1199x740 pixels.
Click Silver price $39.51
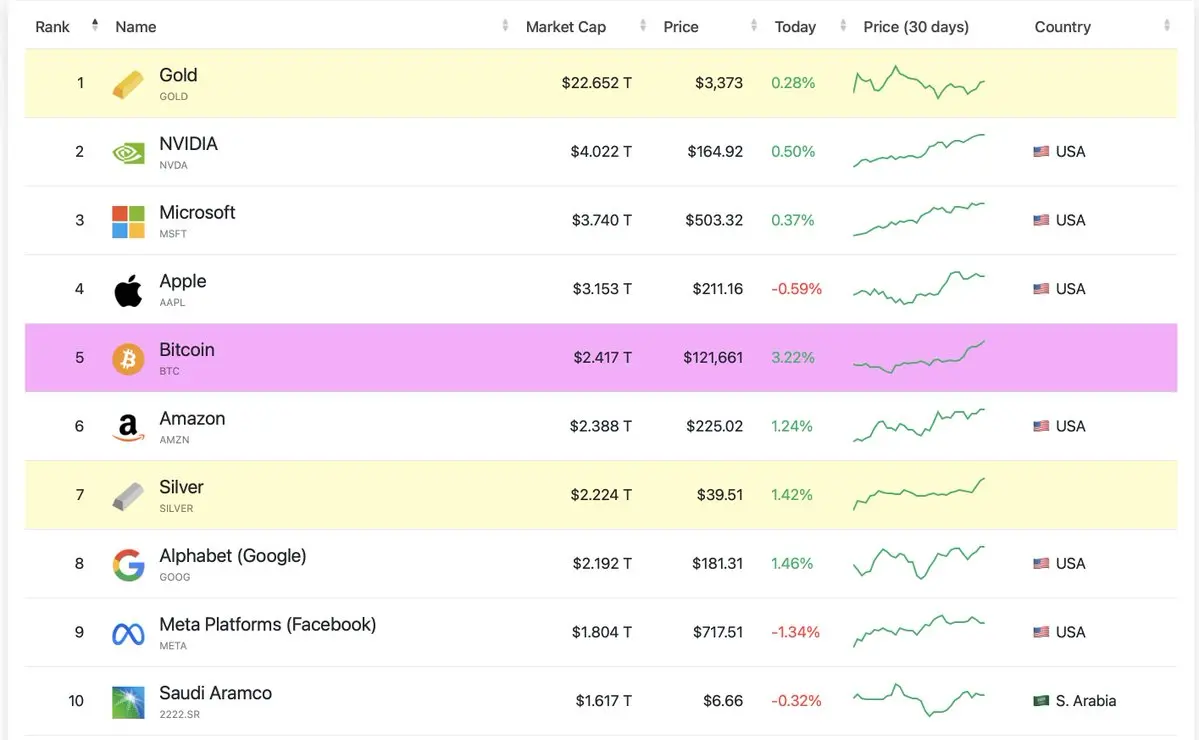720,495
